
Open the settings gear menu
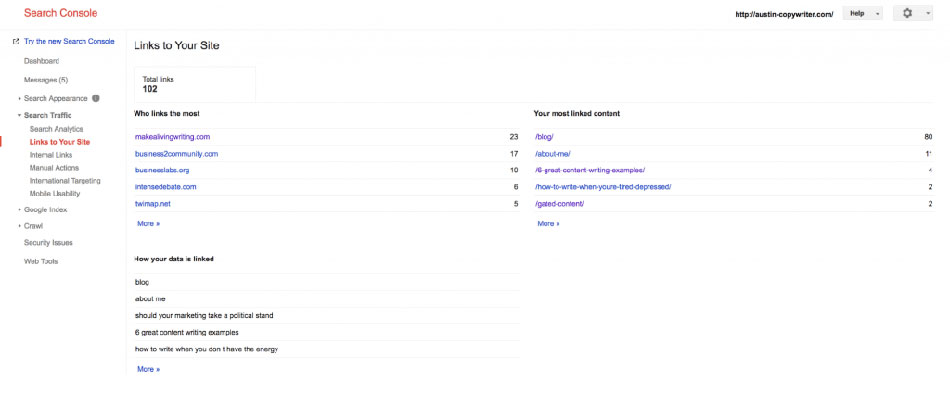click(912, 13)
